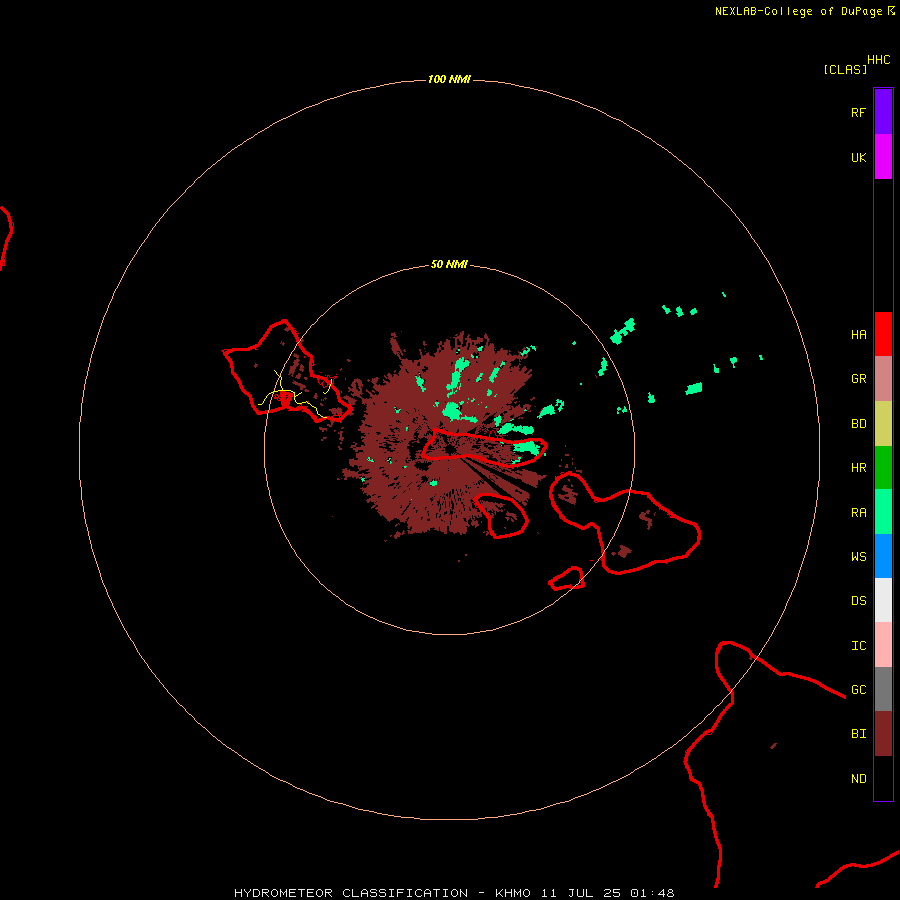Select the WS blue legend swatch
Viewport: 900px width, 900px height.
(883, 556)
